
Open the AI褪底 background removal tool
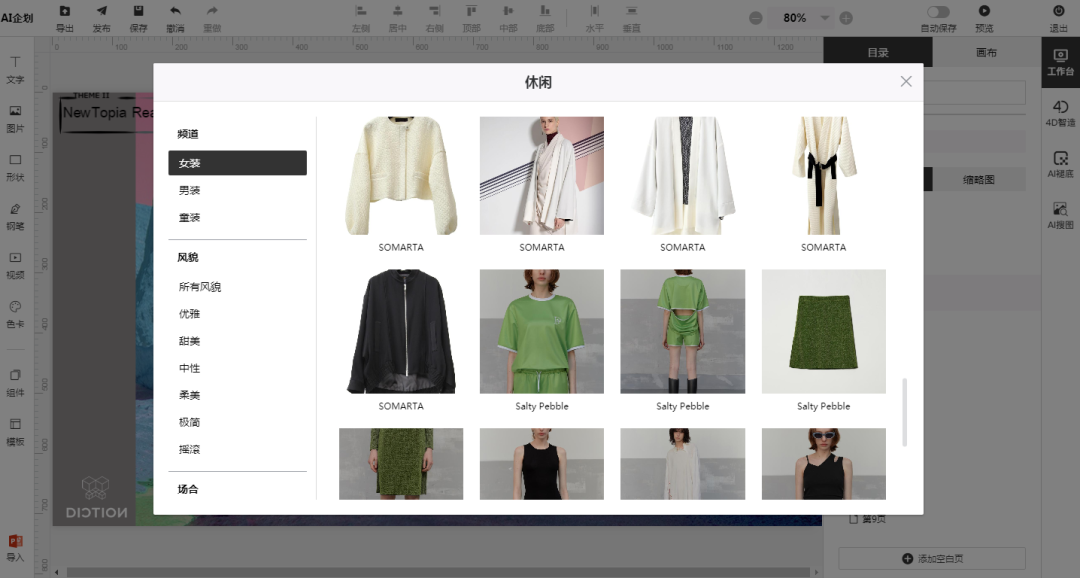tap(1060, 164)
